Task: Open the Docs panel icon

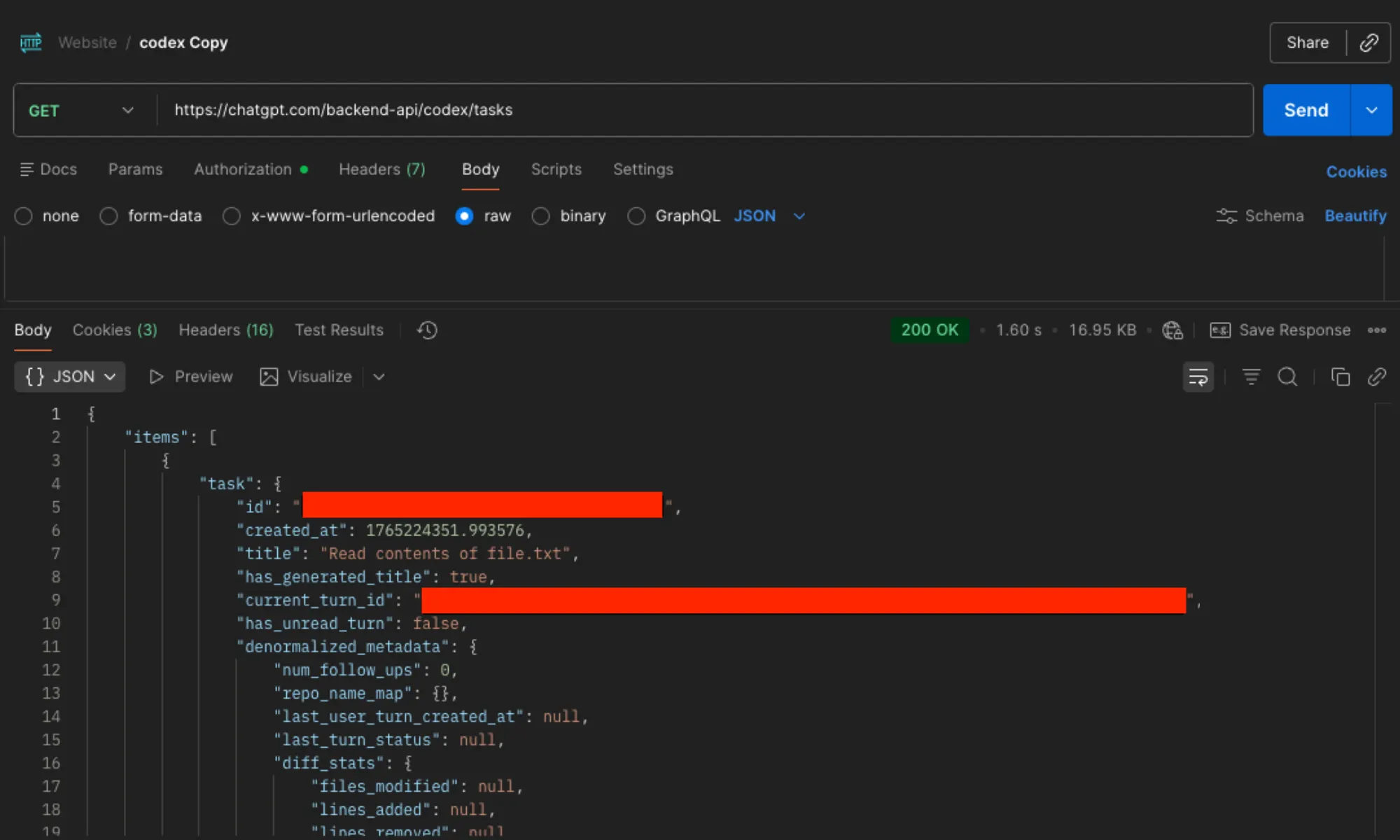Action: point(27,169)
